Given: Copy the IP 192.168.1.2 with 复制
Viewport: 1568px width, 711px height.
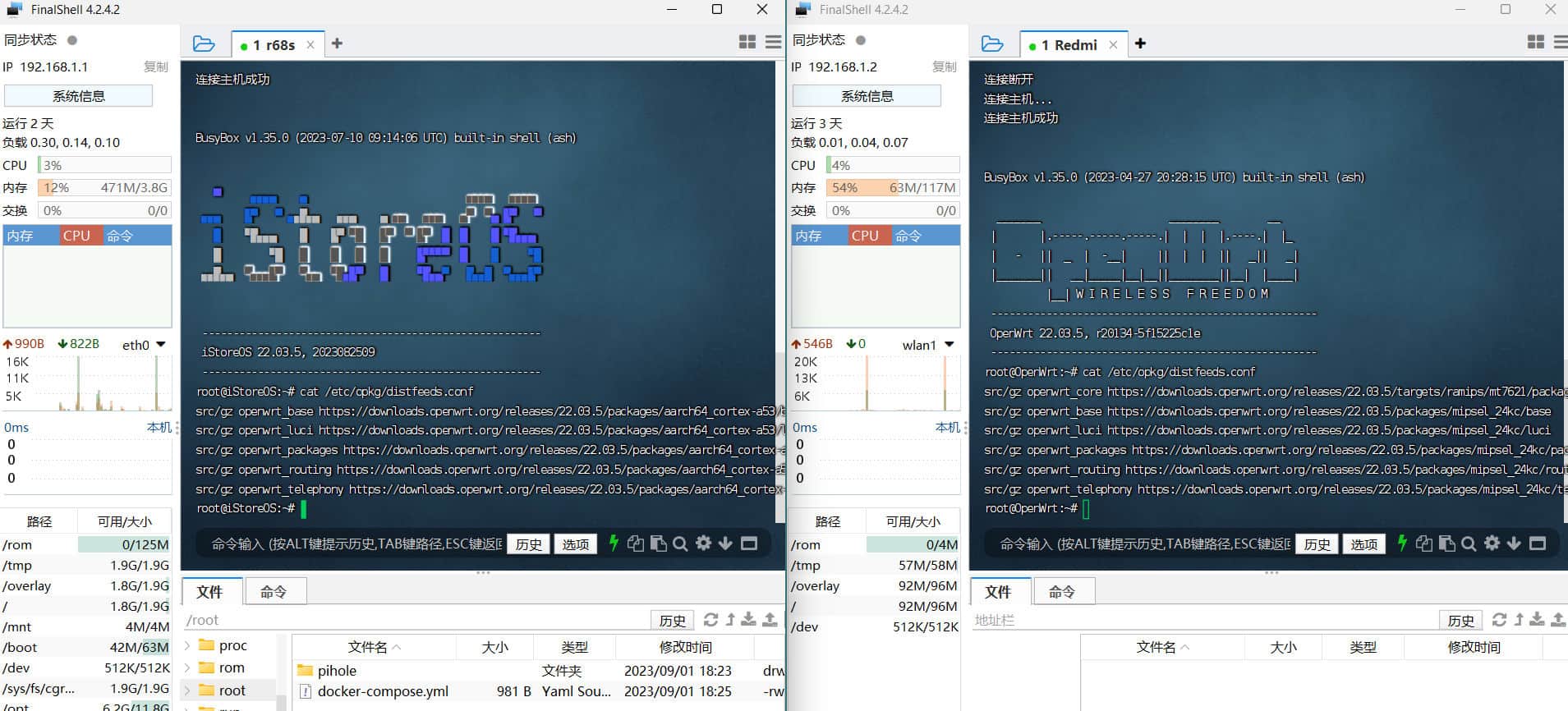Looking at the screenshot, I should [945, 67].
